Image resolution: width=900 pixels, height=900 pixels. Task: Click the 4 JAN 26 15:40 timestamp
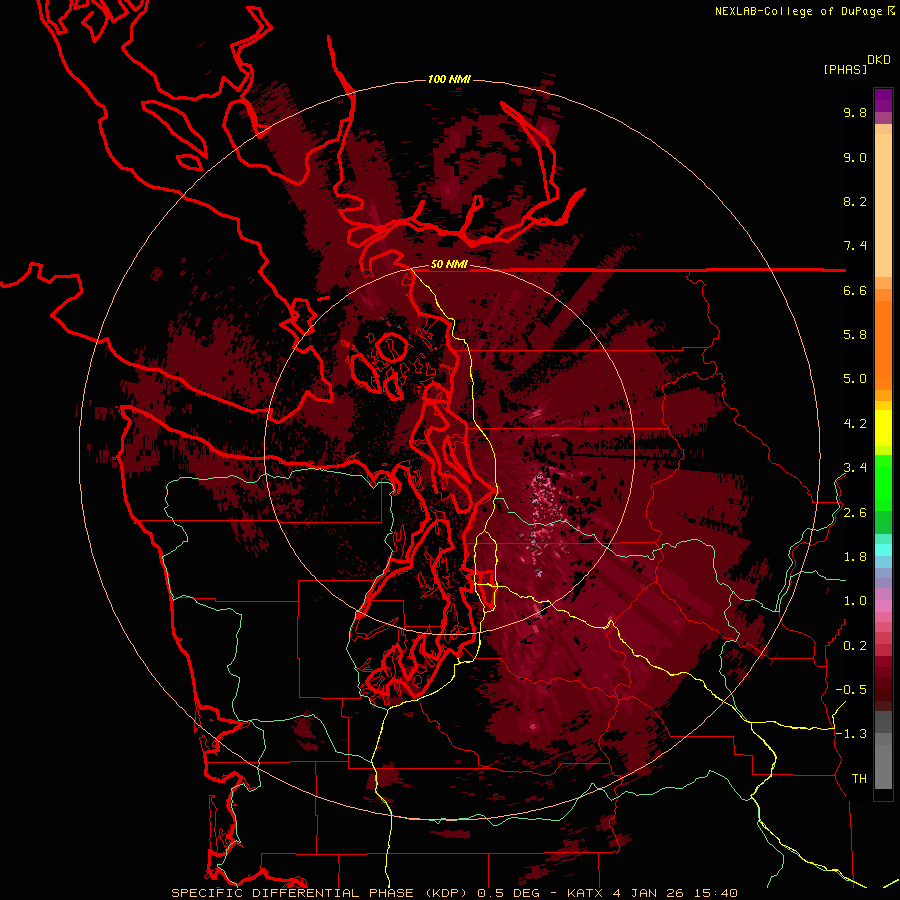point(676,893)
